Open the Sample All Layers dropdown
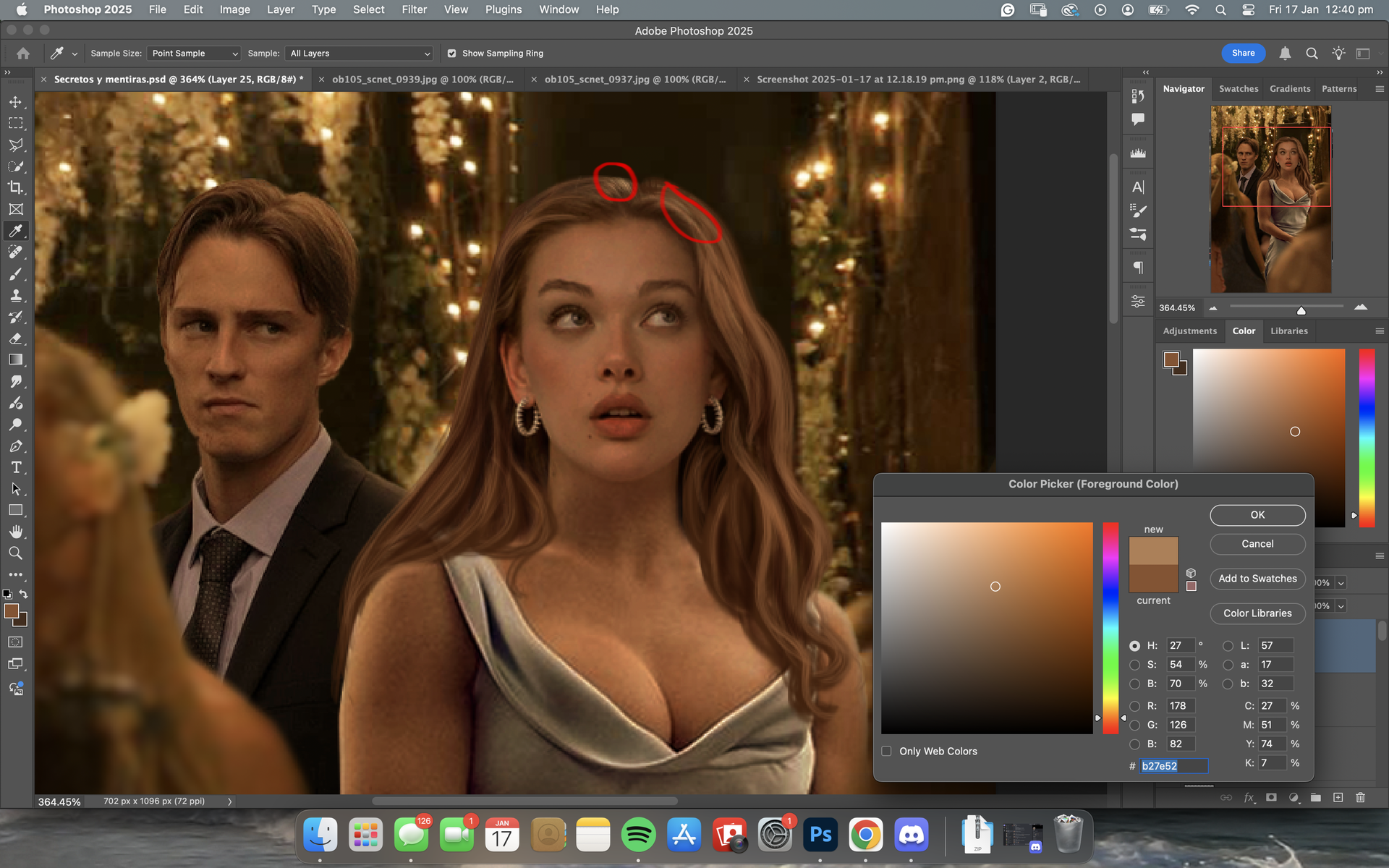Viewport: 1389px width, 868px height. click(360, 54)
